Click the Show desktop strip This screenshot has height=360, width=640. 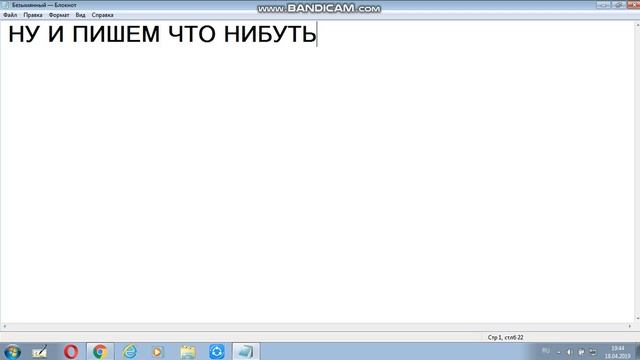tap(637, 352)
